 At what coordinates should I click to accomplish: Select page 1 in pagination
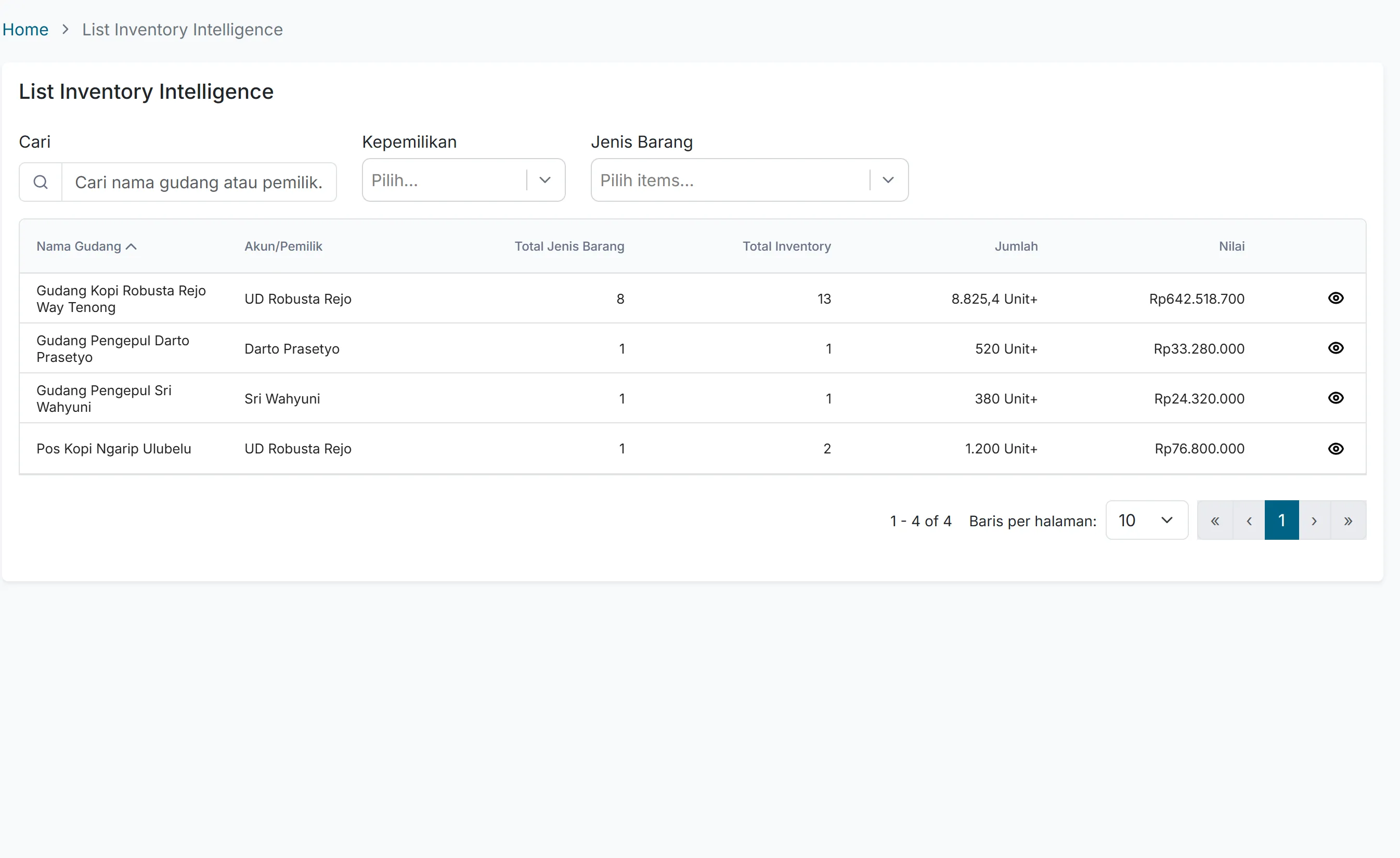(1282, 521)
